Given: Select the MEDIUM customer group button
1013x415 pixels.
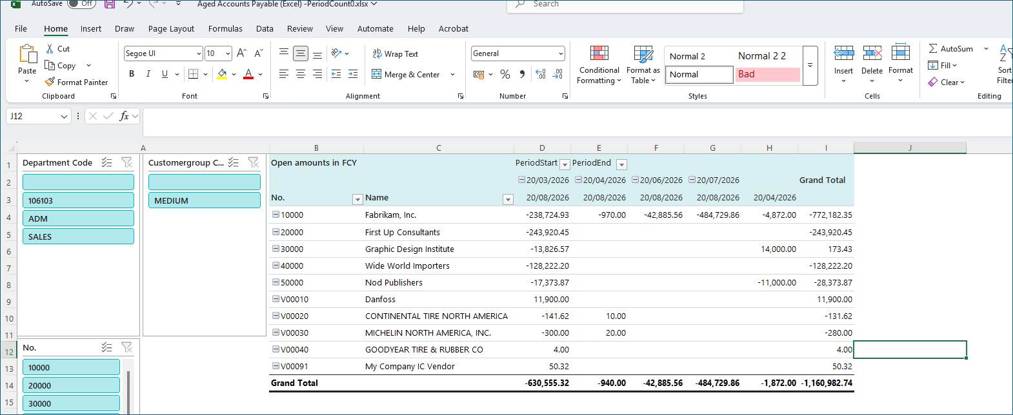Looking at the screenshot, I should [x=205, y=200].
